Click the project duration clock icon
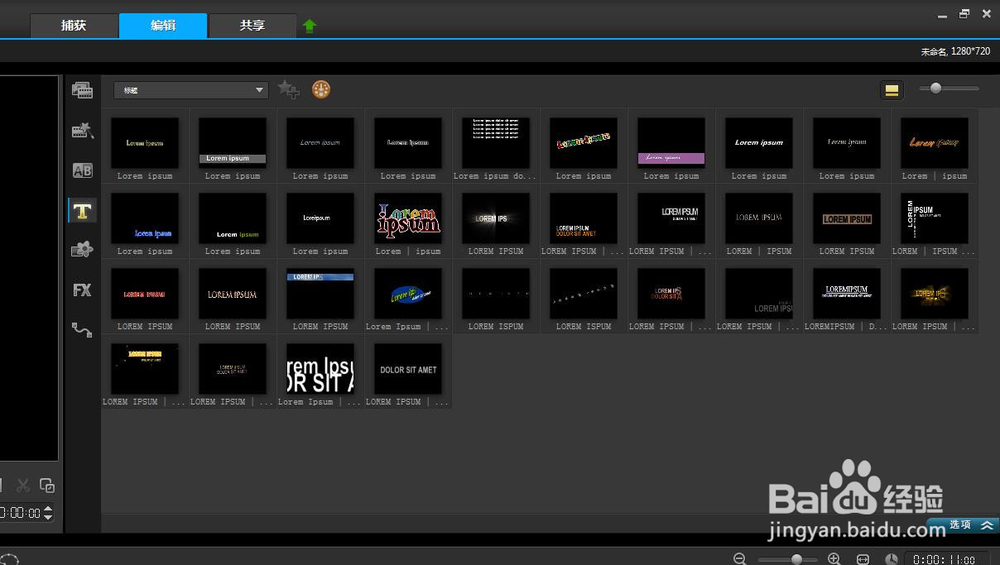The width and height of the screenshot is (1000, 565). (892, 559)
